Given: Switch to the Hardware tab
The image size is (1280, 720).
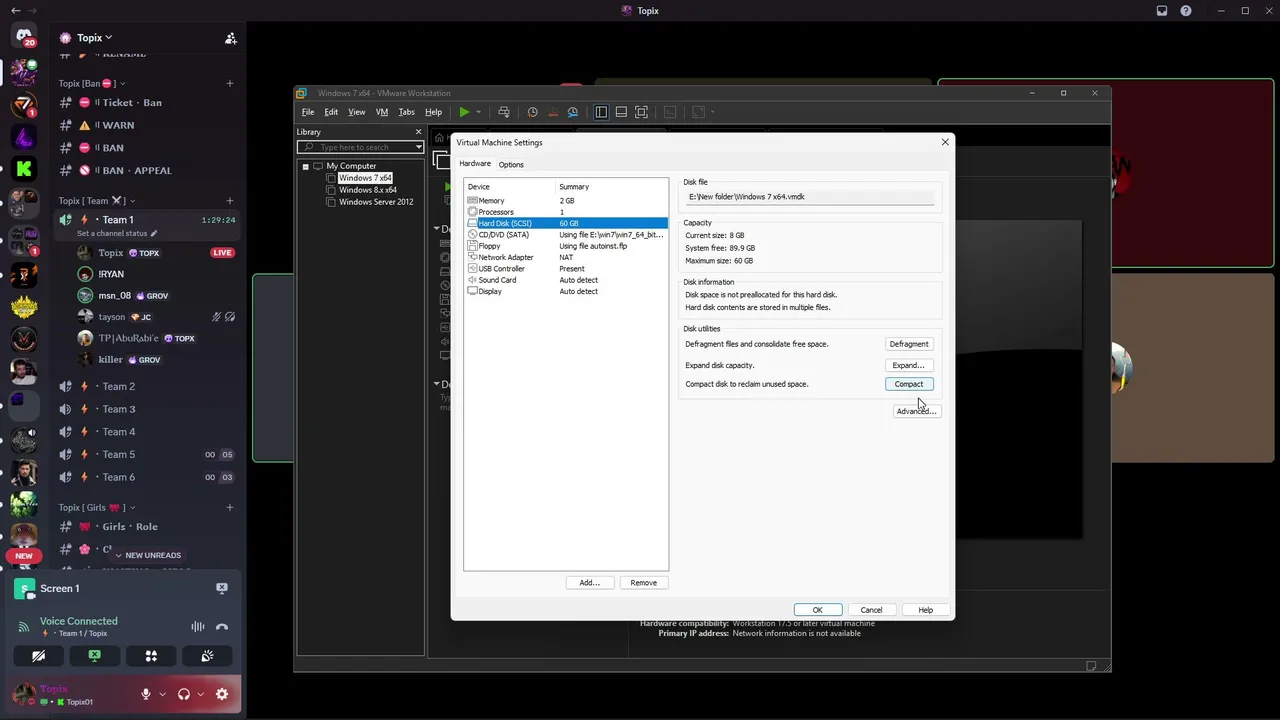Looking at the screenshot, I should pyautogui.click(x=475, y=164).
